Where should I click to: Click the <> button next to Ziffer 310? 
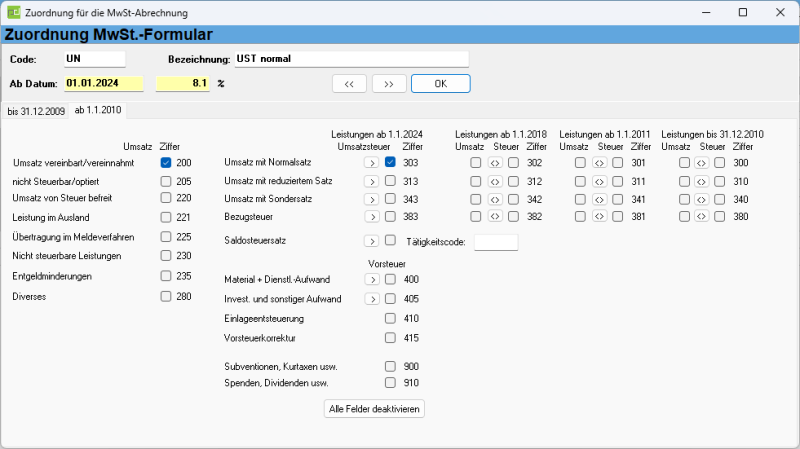[702, 182]
